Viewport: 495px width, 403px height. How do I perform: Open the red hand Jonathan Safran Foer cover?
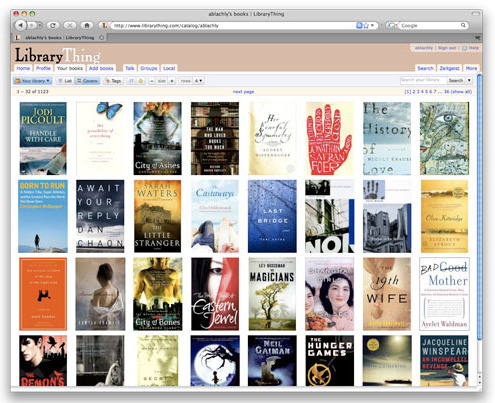click(x=329, y=138)
